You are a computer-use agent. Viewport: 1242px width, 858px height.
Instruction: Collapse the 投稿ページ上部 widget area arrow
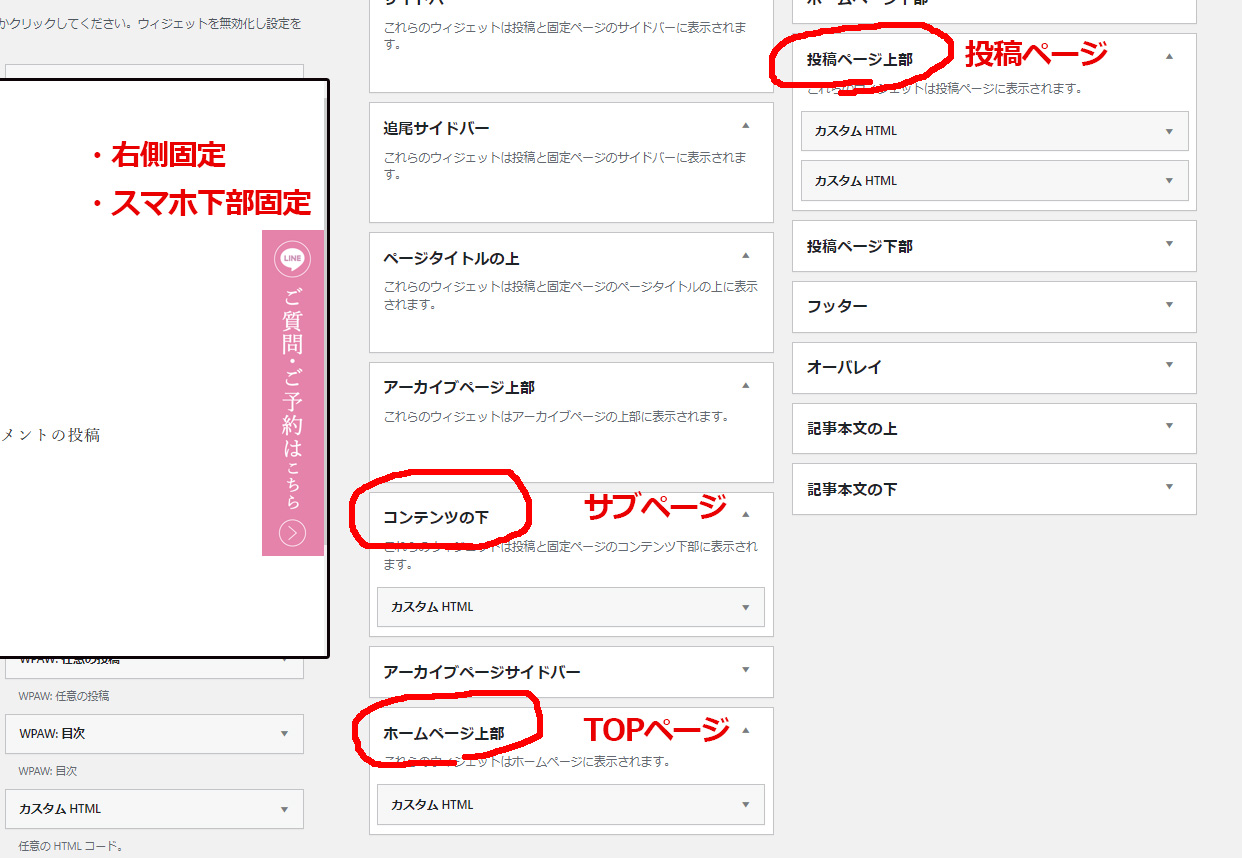1168,57
